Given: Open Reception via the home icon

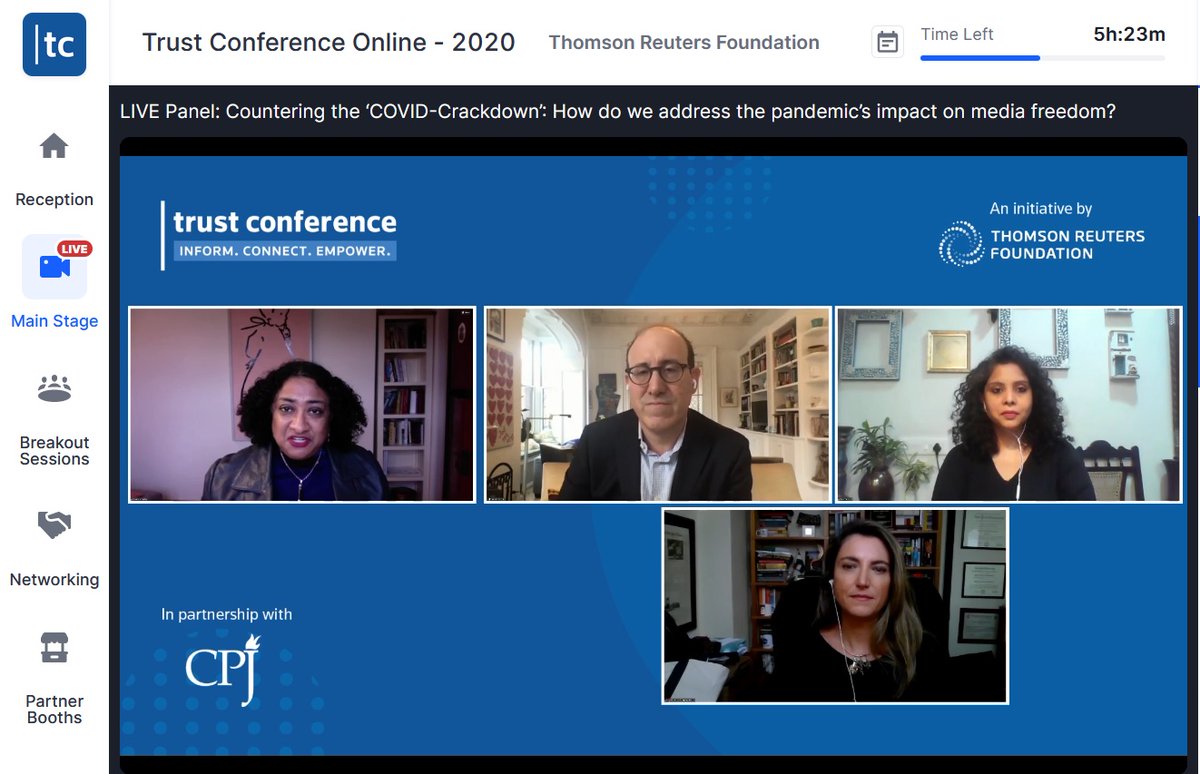Looking at the screenshot, I should [x=54, y=146].
